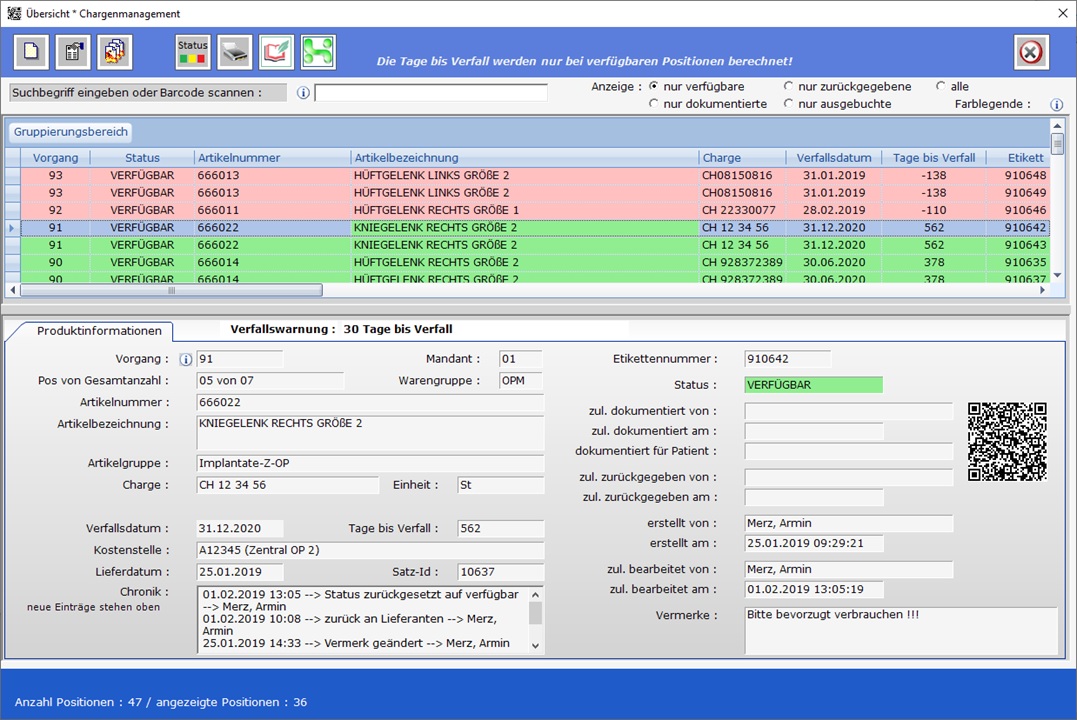The width and height of the screenshot is (1077, 720).
Task: Click the Gruppierungsbereich button
Action: (x=71, y=132)
